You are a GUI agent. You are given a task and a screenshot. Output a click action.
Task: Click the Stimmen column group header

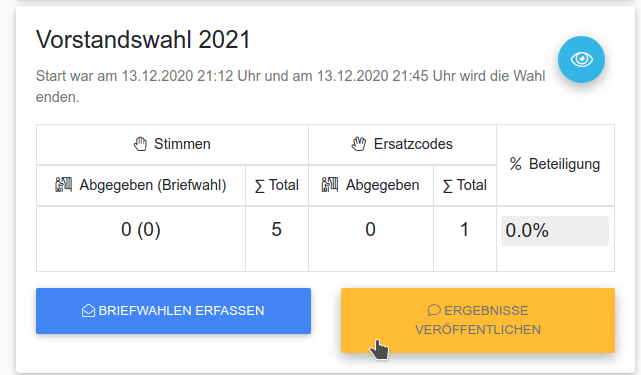pyautogui.click(x=172, y=144)
